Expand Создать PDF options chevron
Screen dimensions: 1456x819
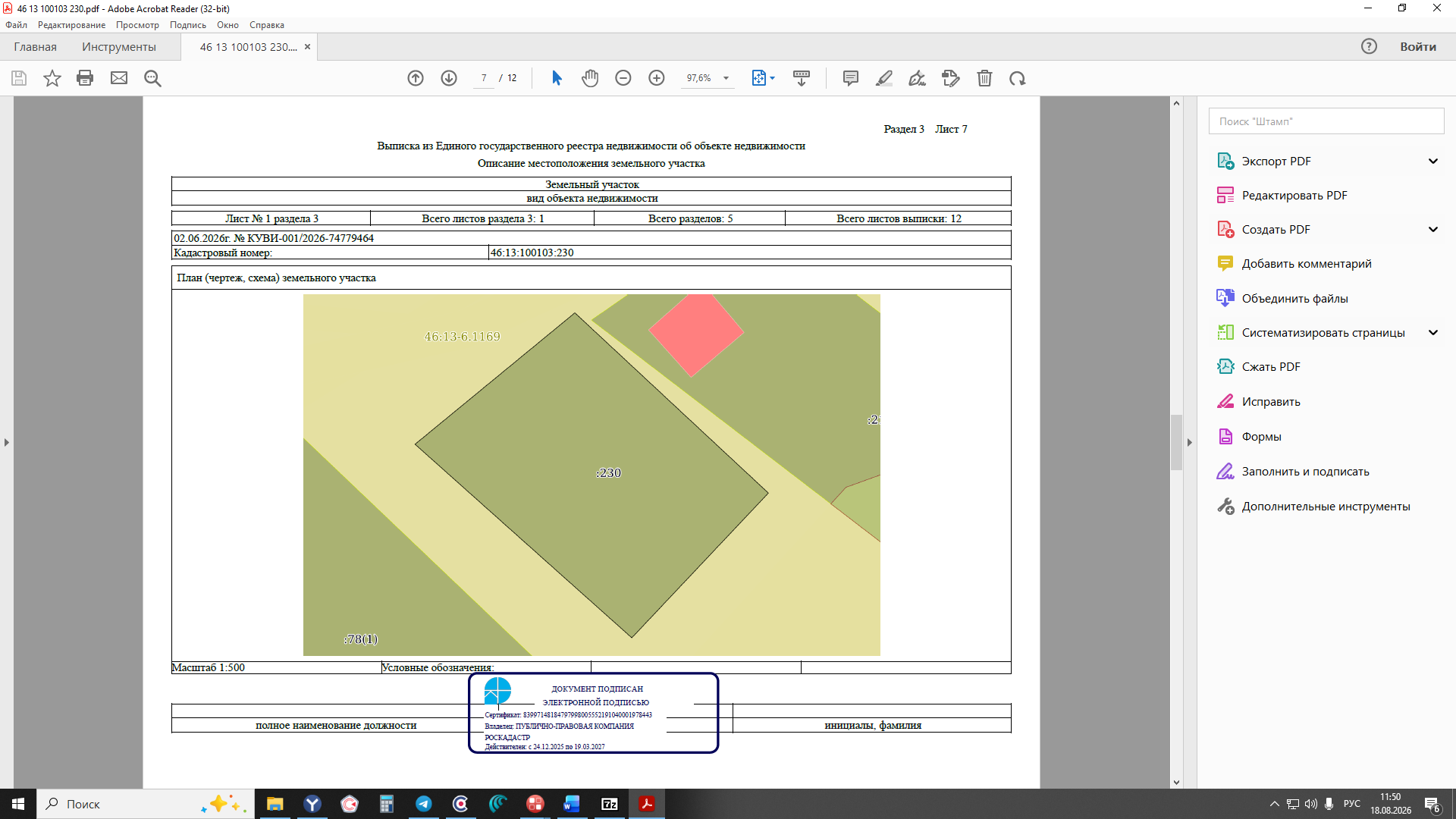(x=1433, y=230)
